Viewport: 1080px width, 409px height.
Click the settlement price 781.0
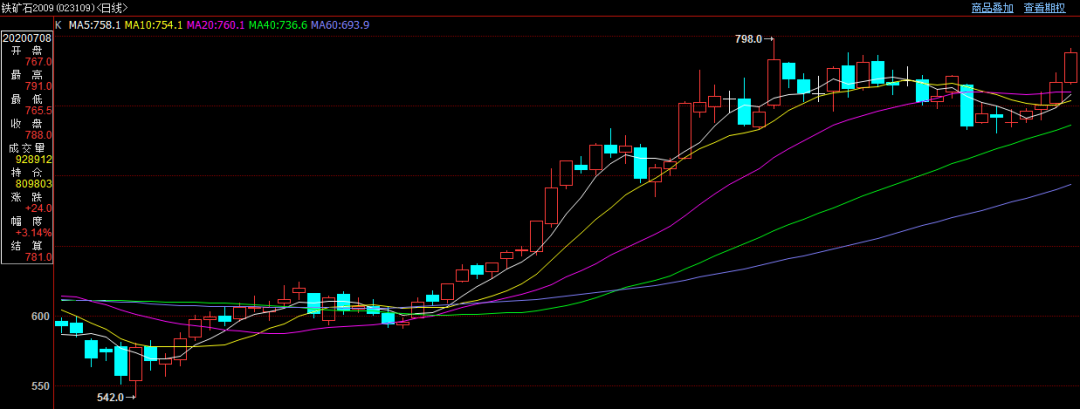(x=39, y=257)
